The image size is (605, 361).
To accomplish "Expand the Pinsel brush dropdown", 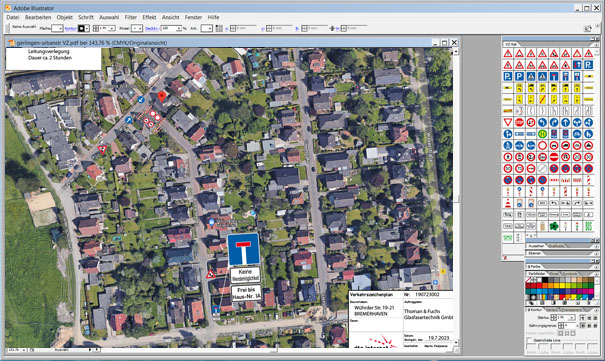I will [137, 29].
